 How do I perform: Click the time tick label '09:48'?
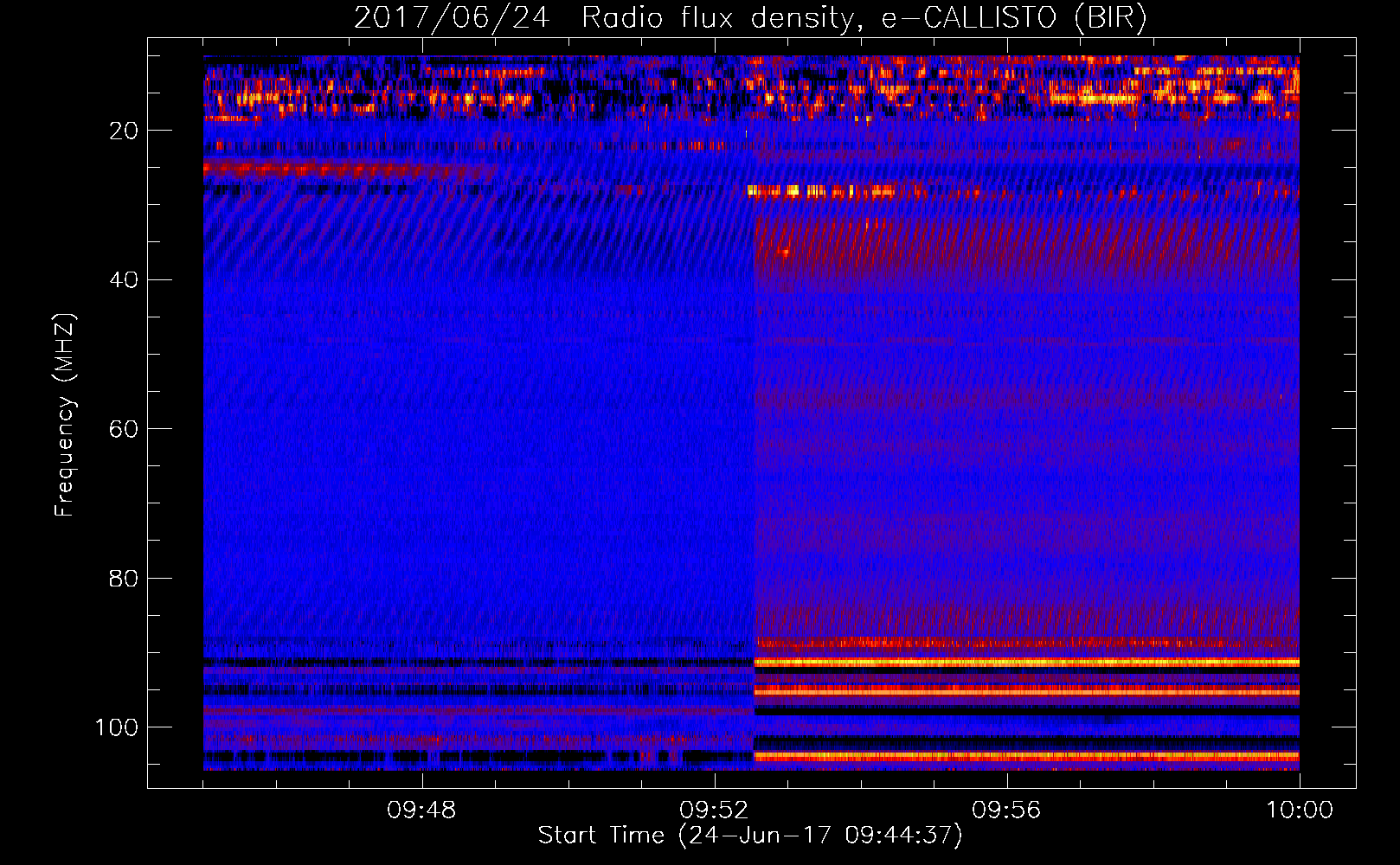coord(421,811)
